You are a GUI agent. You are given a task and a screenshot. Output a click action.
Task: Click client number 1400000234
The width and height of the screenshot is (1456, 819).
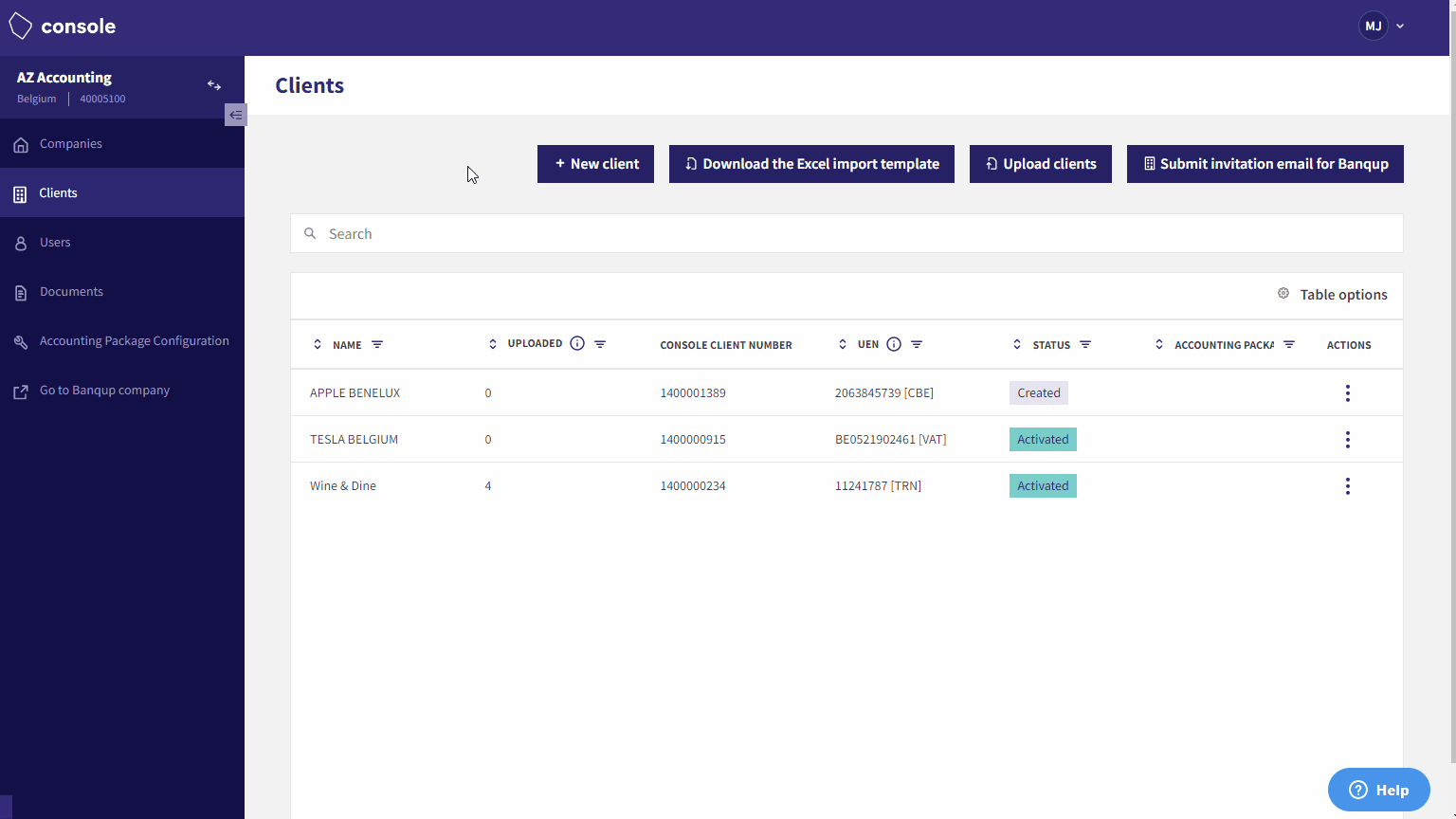(x=693, y=486)
